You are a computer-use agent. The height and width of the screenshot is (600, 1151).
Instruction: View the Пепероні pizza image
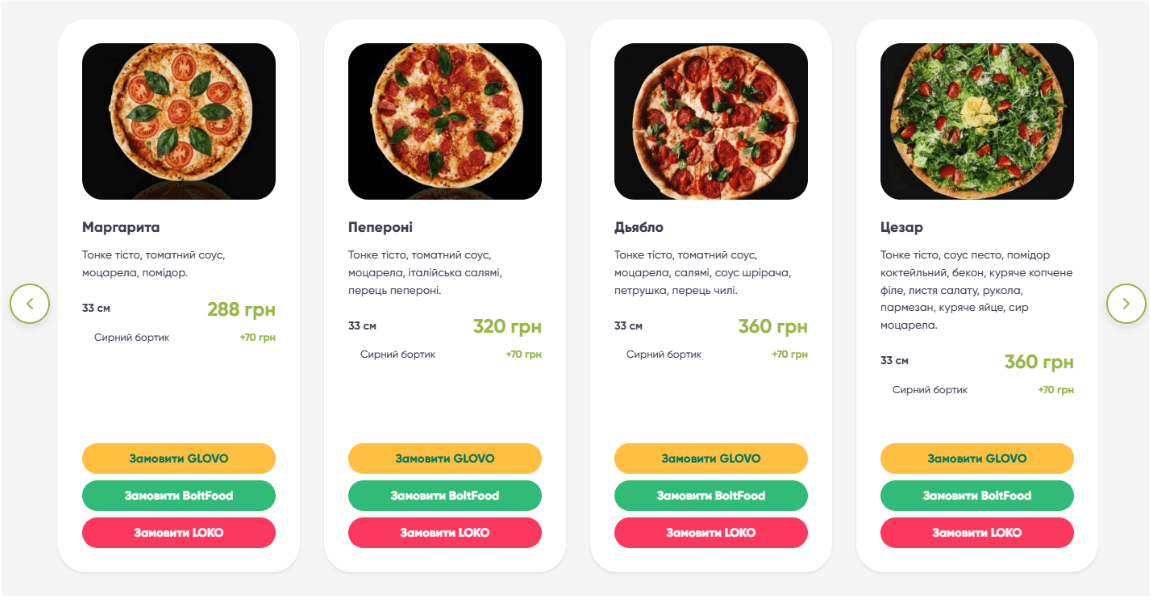tap(444, 120)
